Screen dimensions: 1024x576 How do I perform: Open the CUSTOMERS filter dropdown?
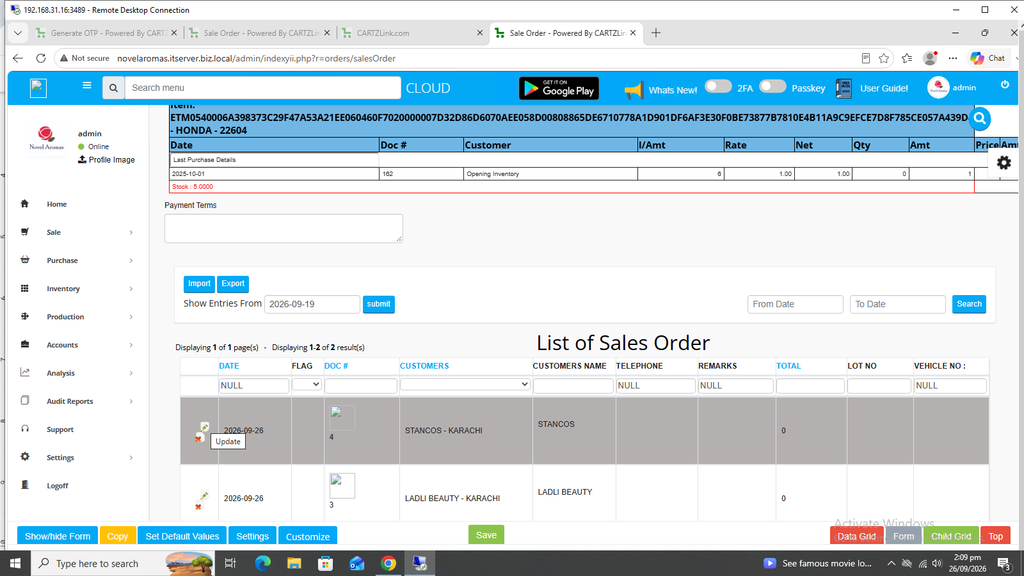(464, 385)
